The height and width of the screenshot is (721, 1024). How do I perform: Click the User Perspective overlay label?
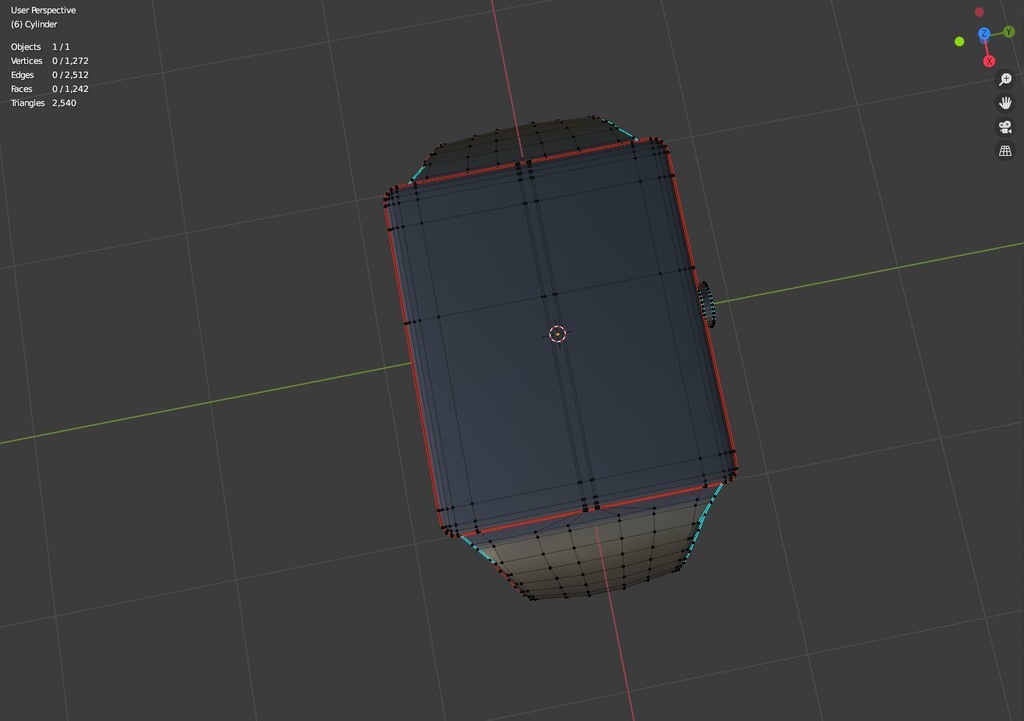41,9
